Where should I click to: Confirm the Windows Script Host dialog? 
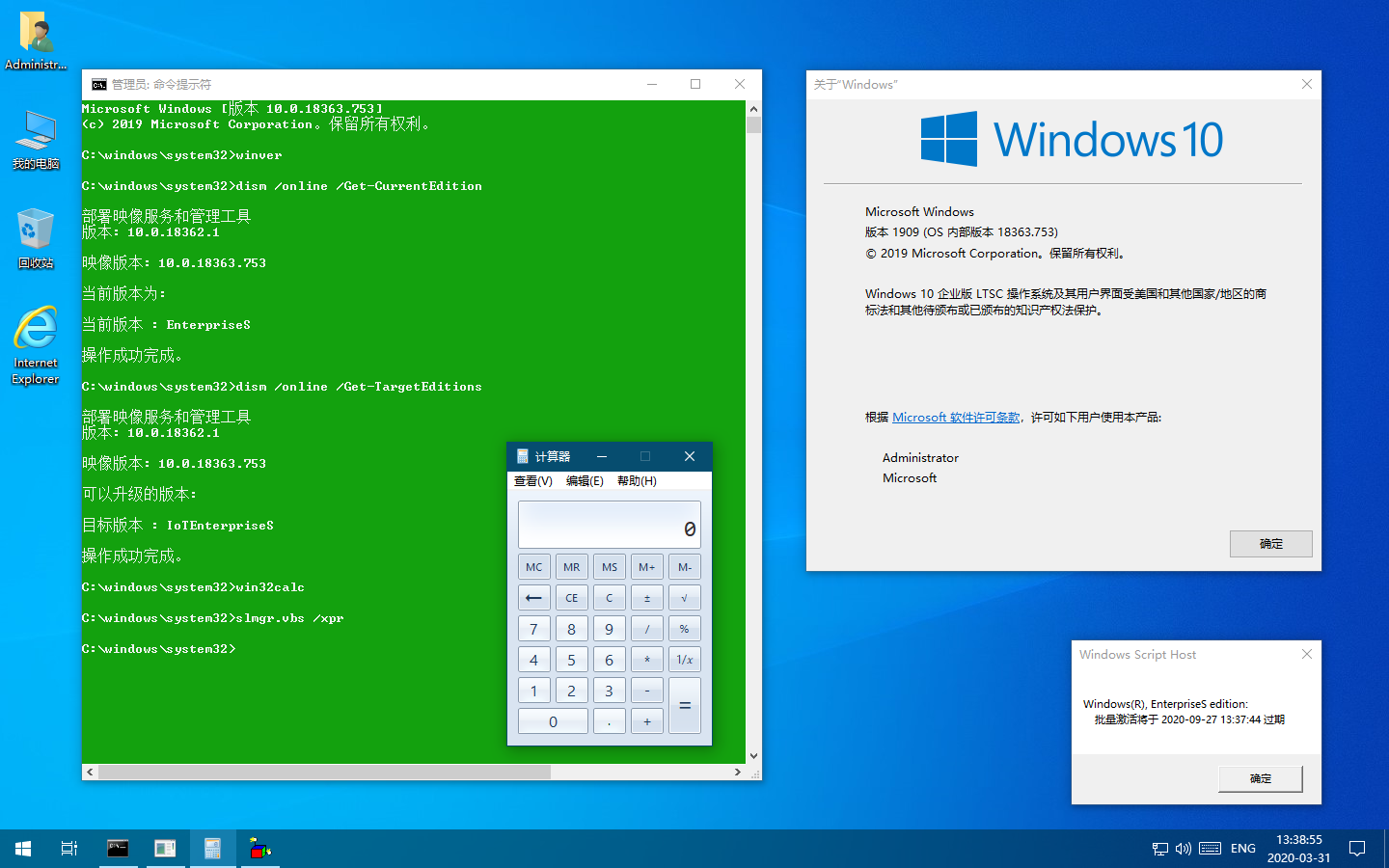(x=1260, y=778)
